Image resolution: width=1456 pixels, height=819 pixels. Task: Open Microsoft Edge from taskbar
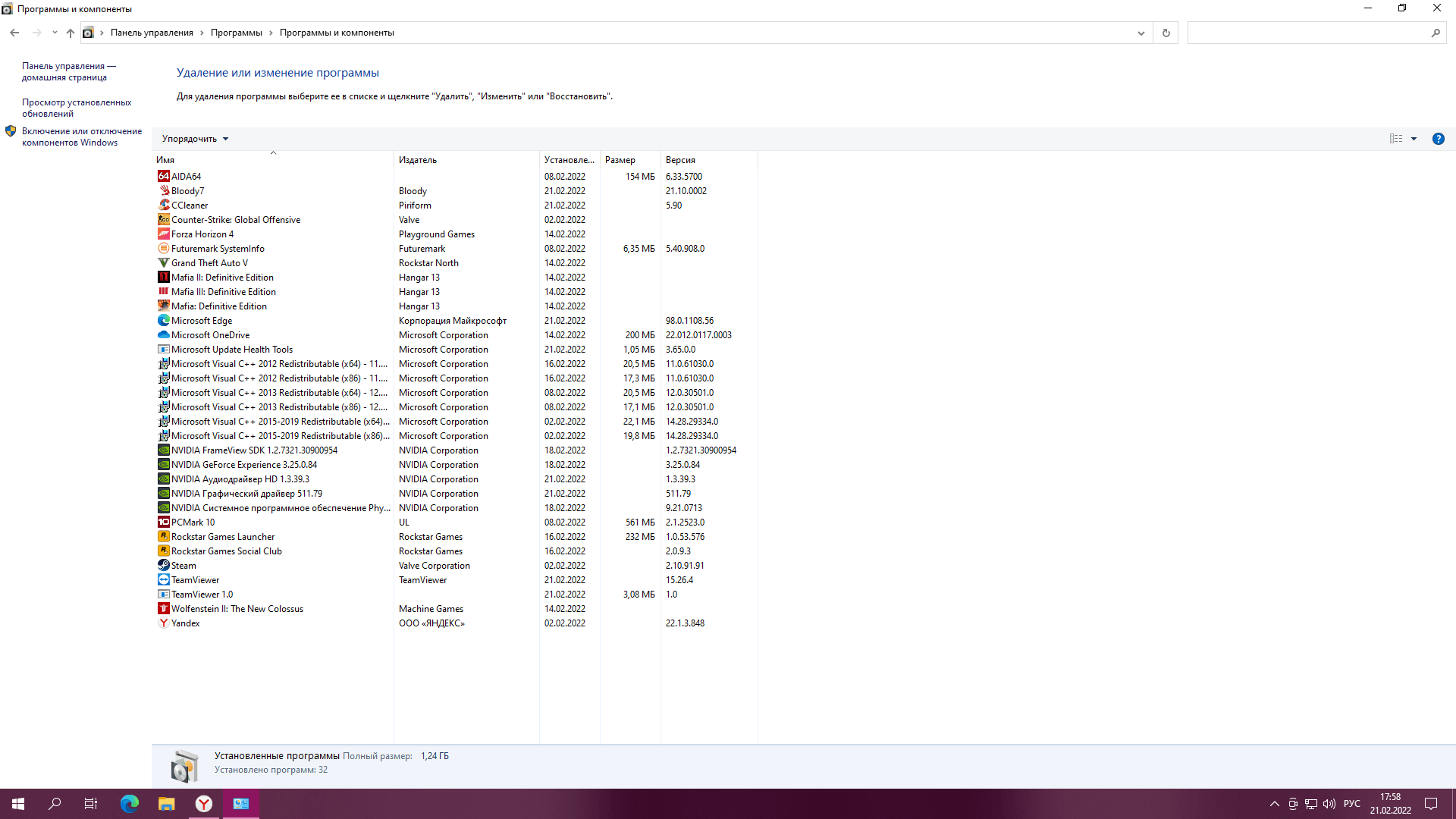tap(130, 804)
